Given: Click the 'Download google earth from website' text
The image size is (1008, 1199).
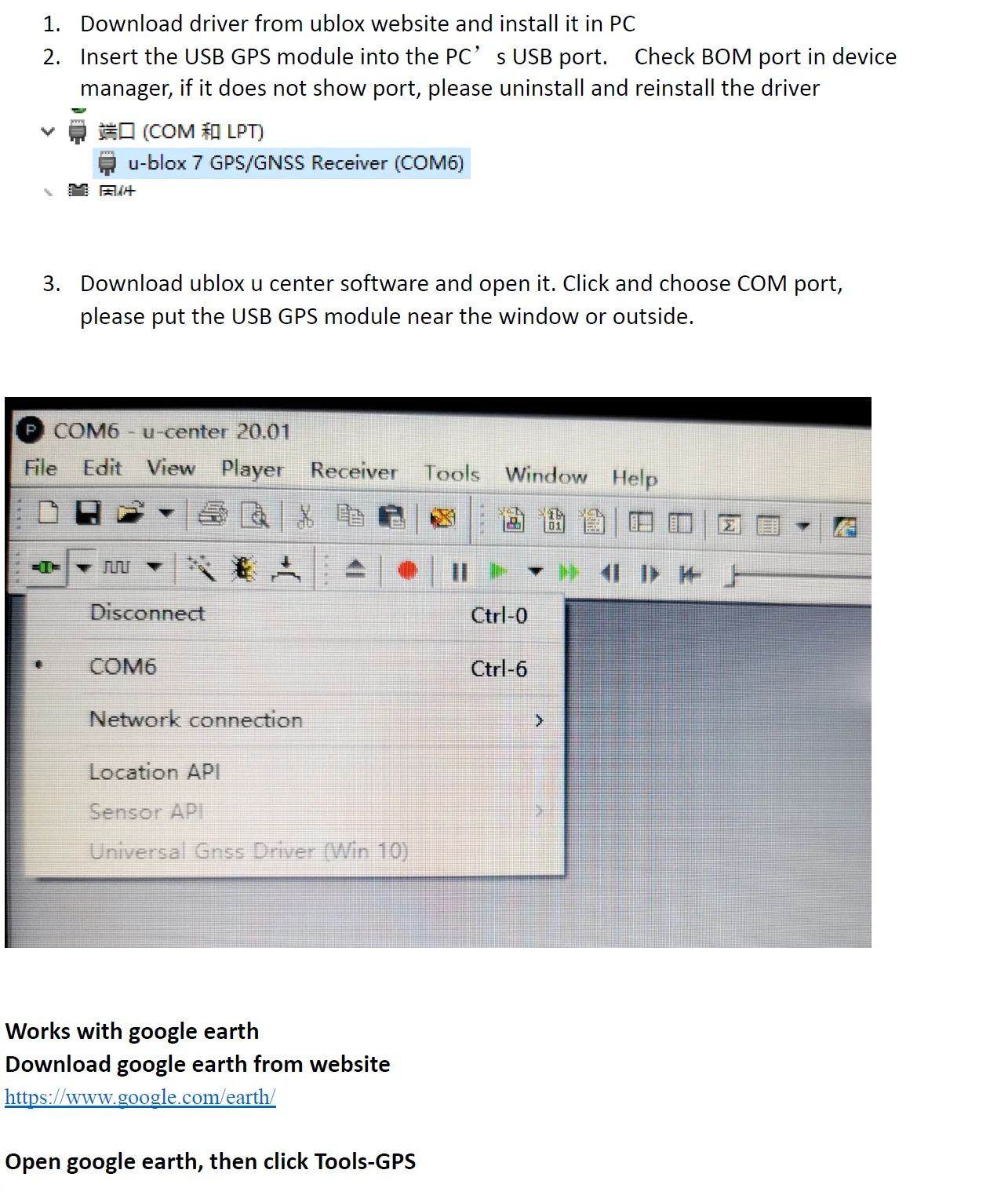Looking at the screenshot, I should click(x=198, y=1064).
